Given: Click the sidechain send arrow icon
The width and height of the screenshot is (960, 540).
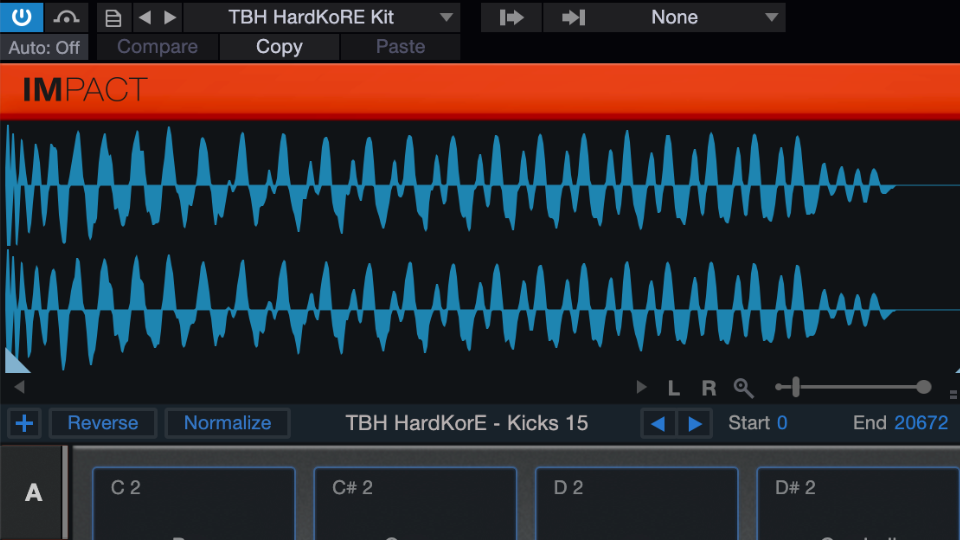Looking at the screenshot, I should [x=511, y=18].
